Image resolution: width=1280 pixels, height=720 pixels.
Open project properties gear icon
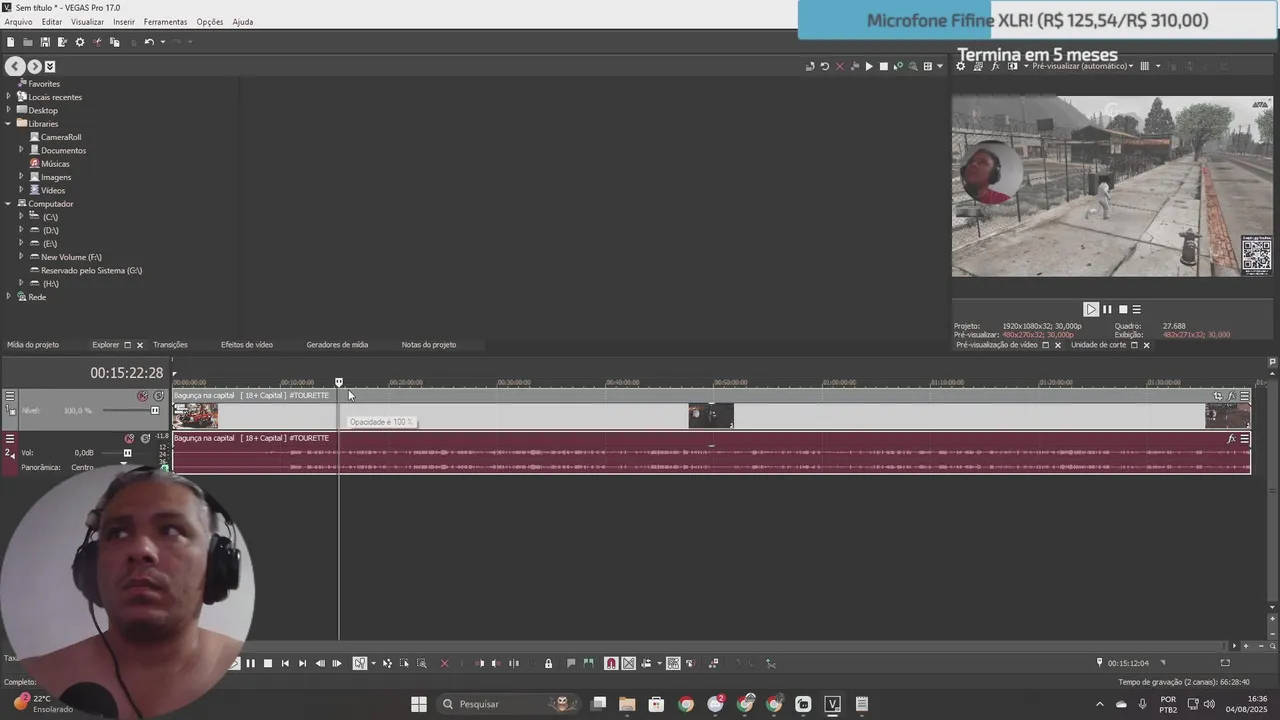point(80,42)
